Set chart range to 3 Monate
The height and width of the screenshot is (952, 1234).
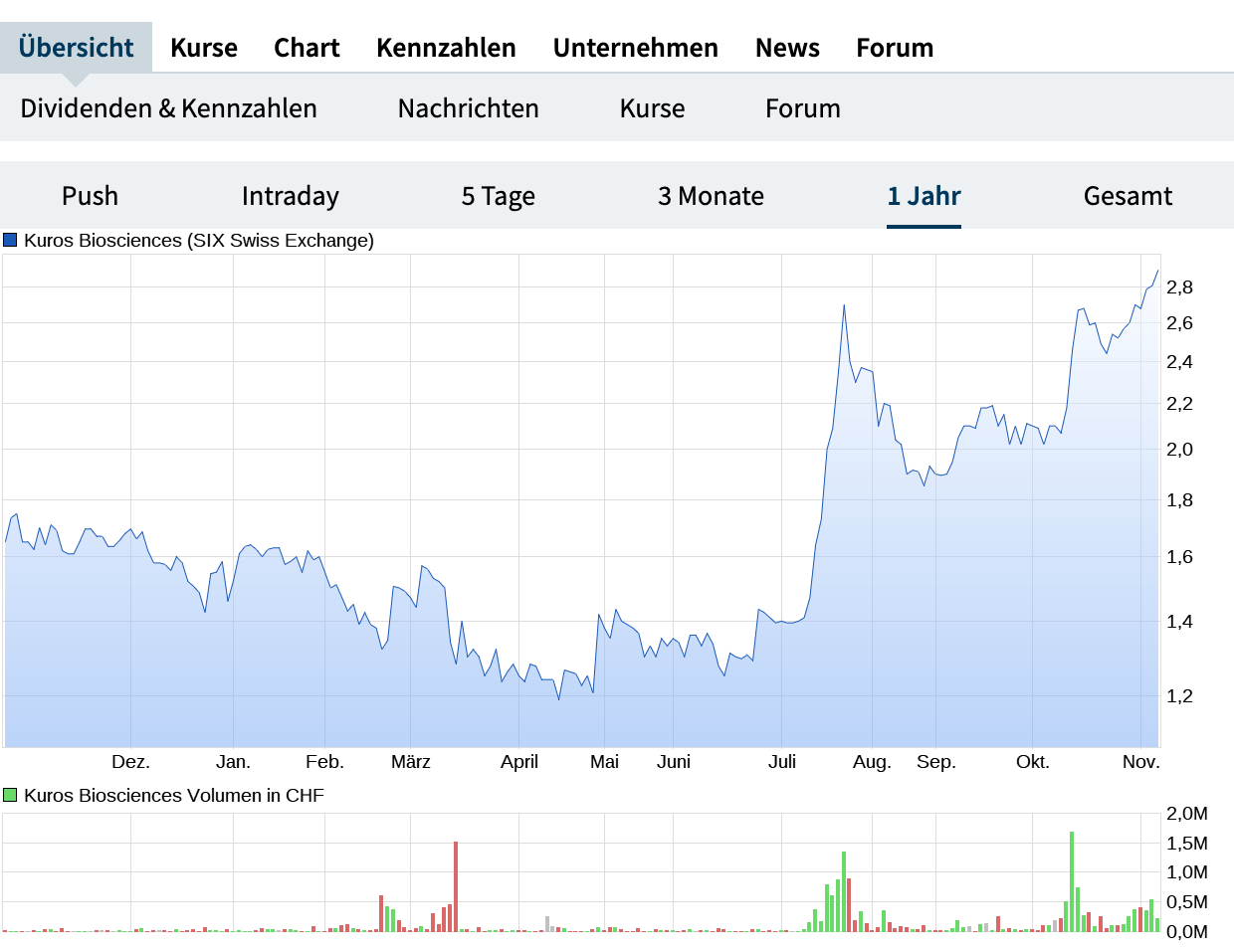click(711, 196)
